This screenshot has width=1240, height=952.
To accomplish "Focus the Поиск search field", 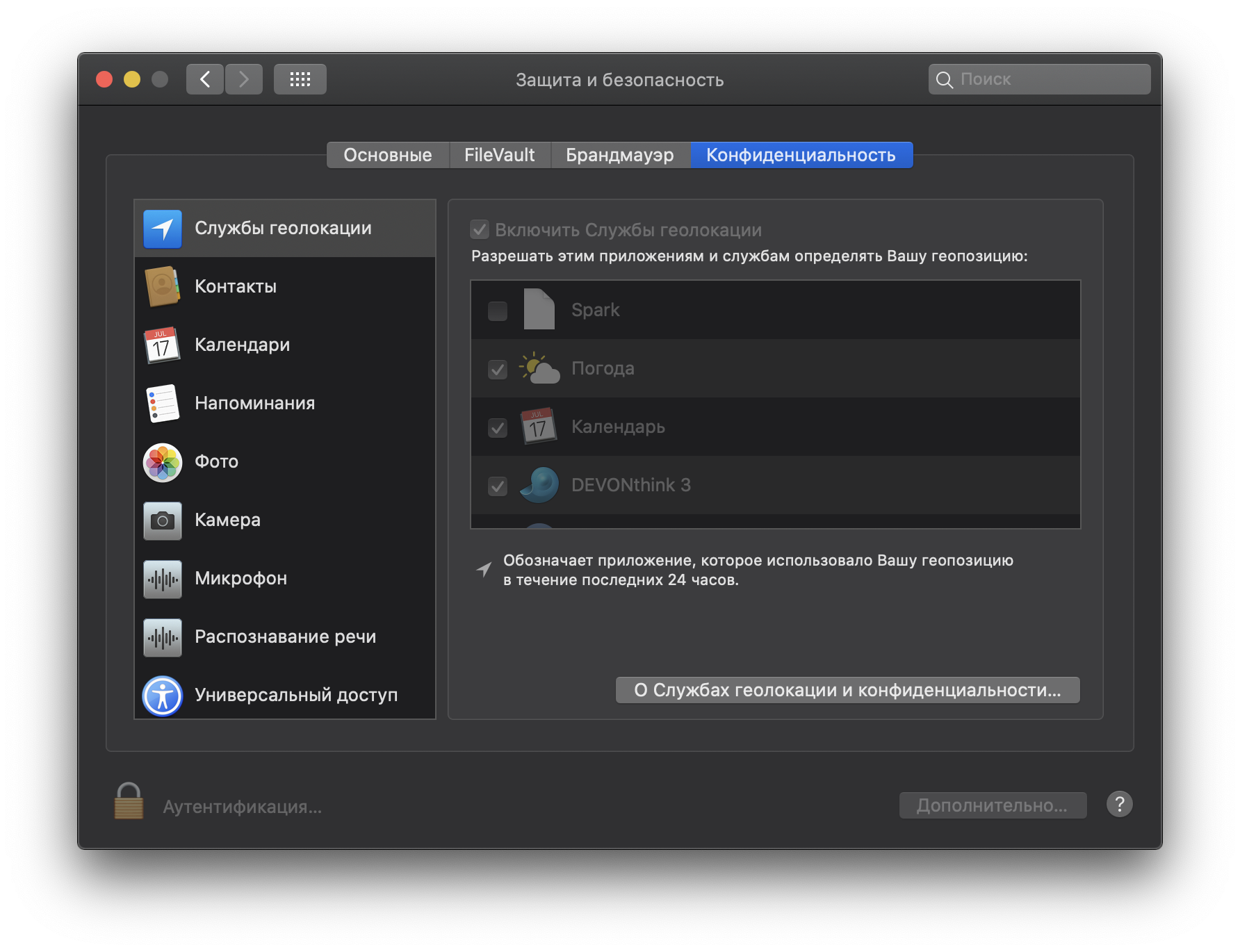I will tap(1040, 79).
